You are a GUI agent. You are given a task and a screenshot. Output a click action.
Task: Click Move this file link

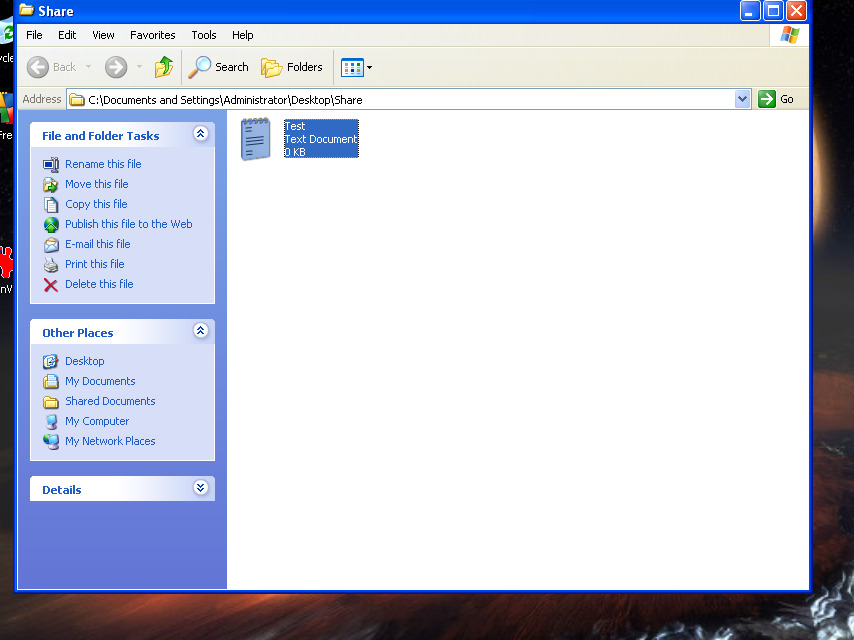click(96, 184)
